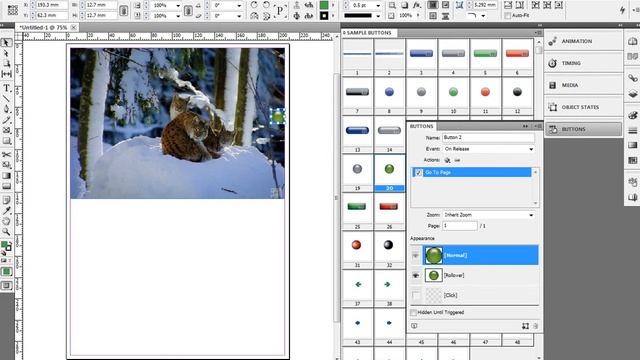Enable the Click state box
This screenshot has height=360, width=640.
click(416, 295)
